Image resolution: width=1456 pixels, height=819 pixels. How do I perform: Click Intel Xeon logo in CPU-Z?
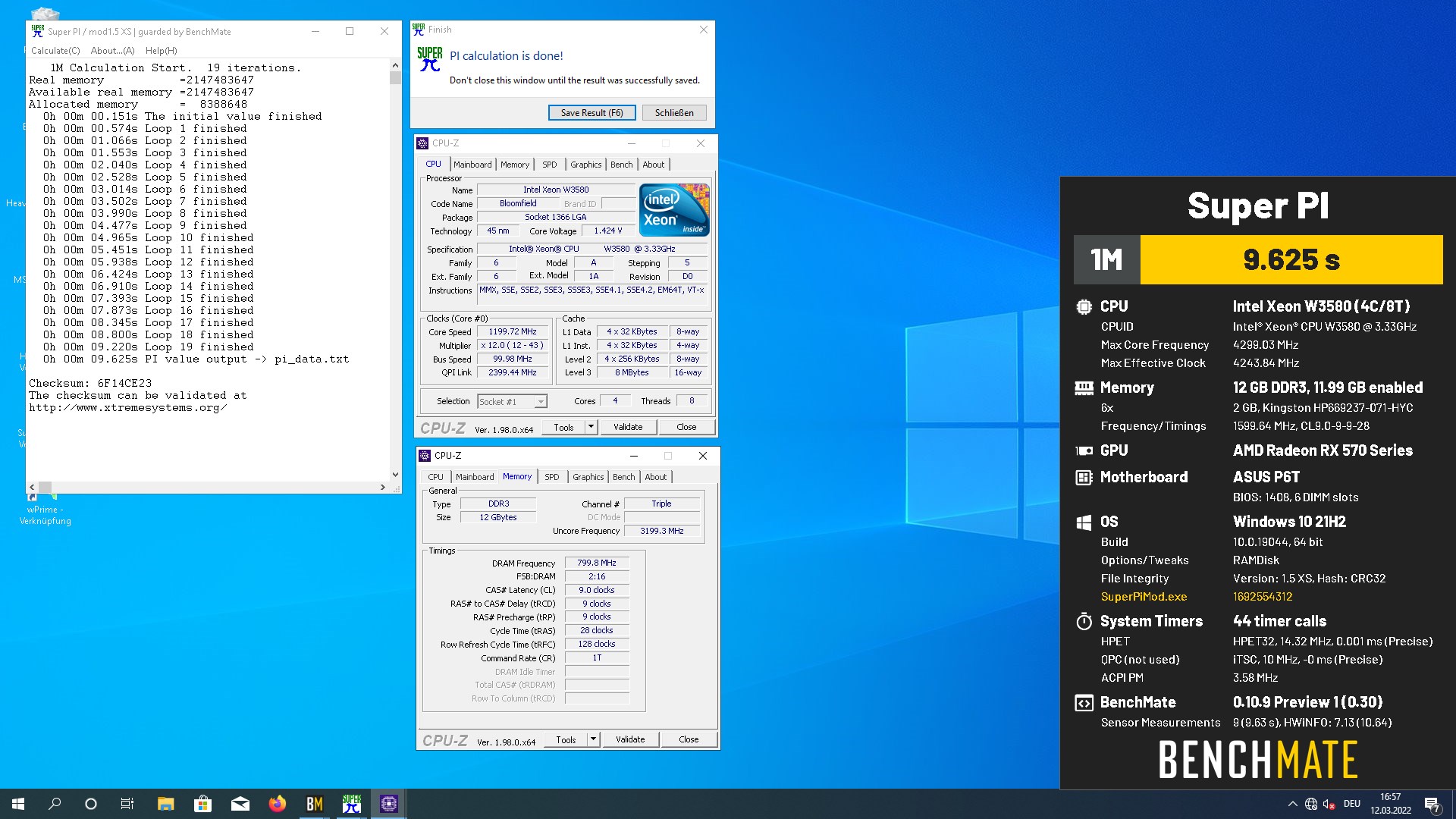click(674, 209)
